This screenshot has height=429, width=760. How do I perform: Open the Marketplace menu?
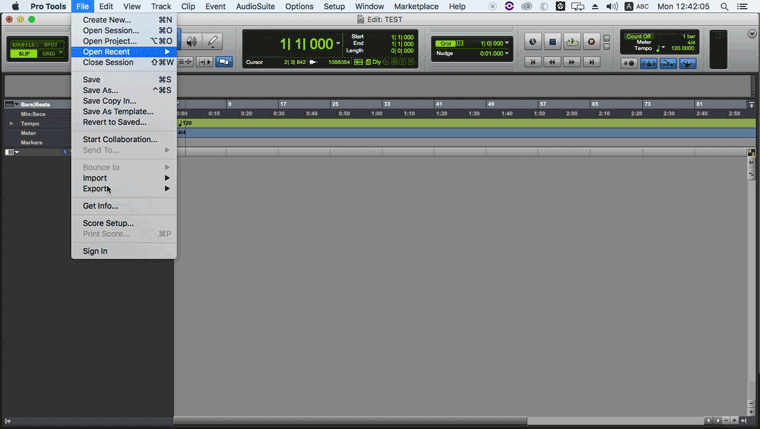pyautogui.click(x=416, y=6)
